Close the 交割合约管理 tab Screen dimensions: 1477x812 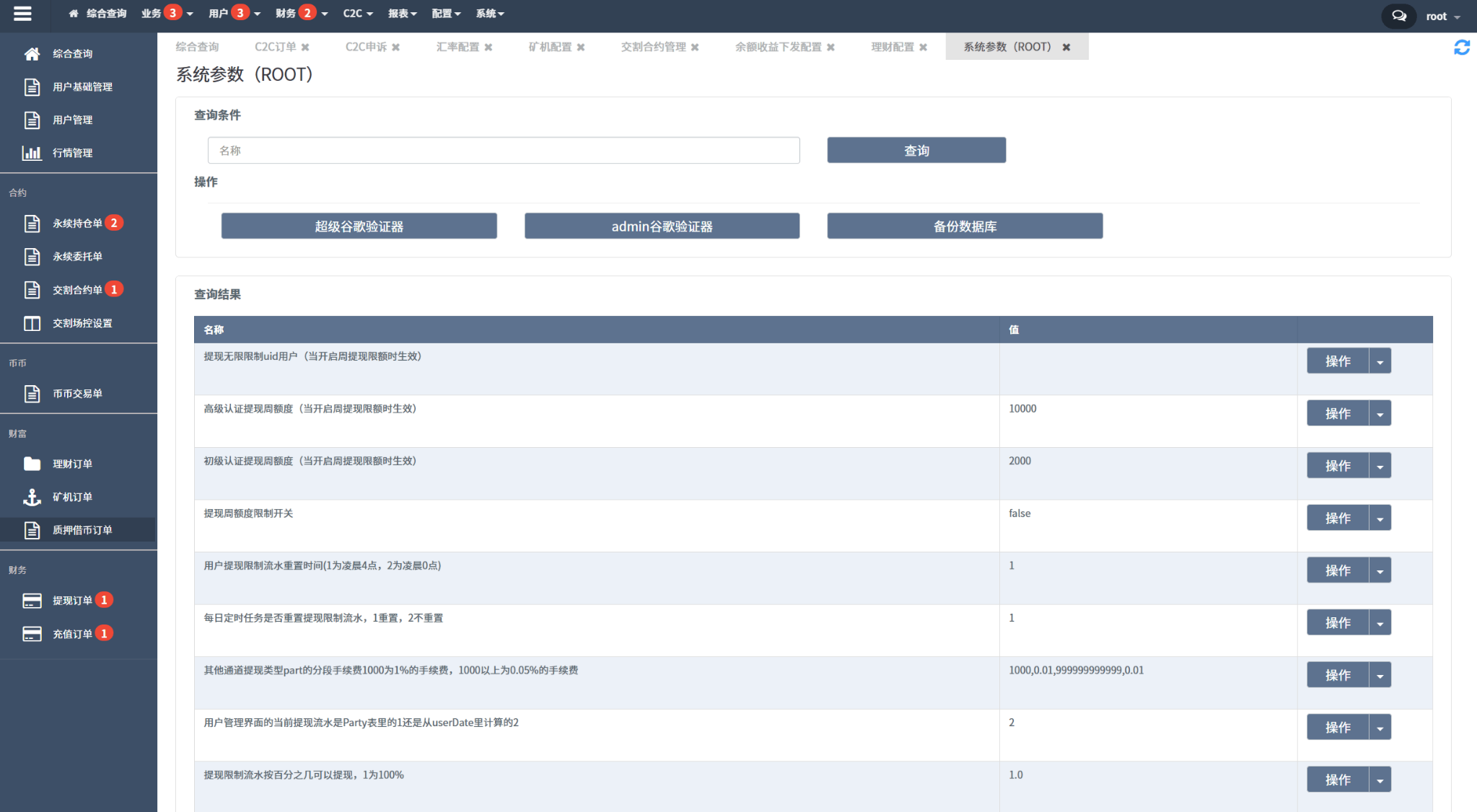point(695,48)
